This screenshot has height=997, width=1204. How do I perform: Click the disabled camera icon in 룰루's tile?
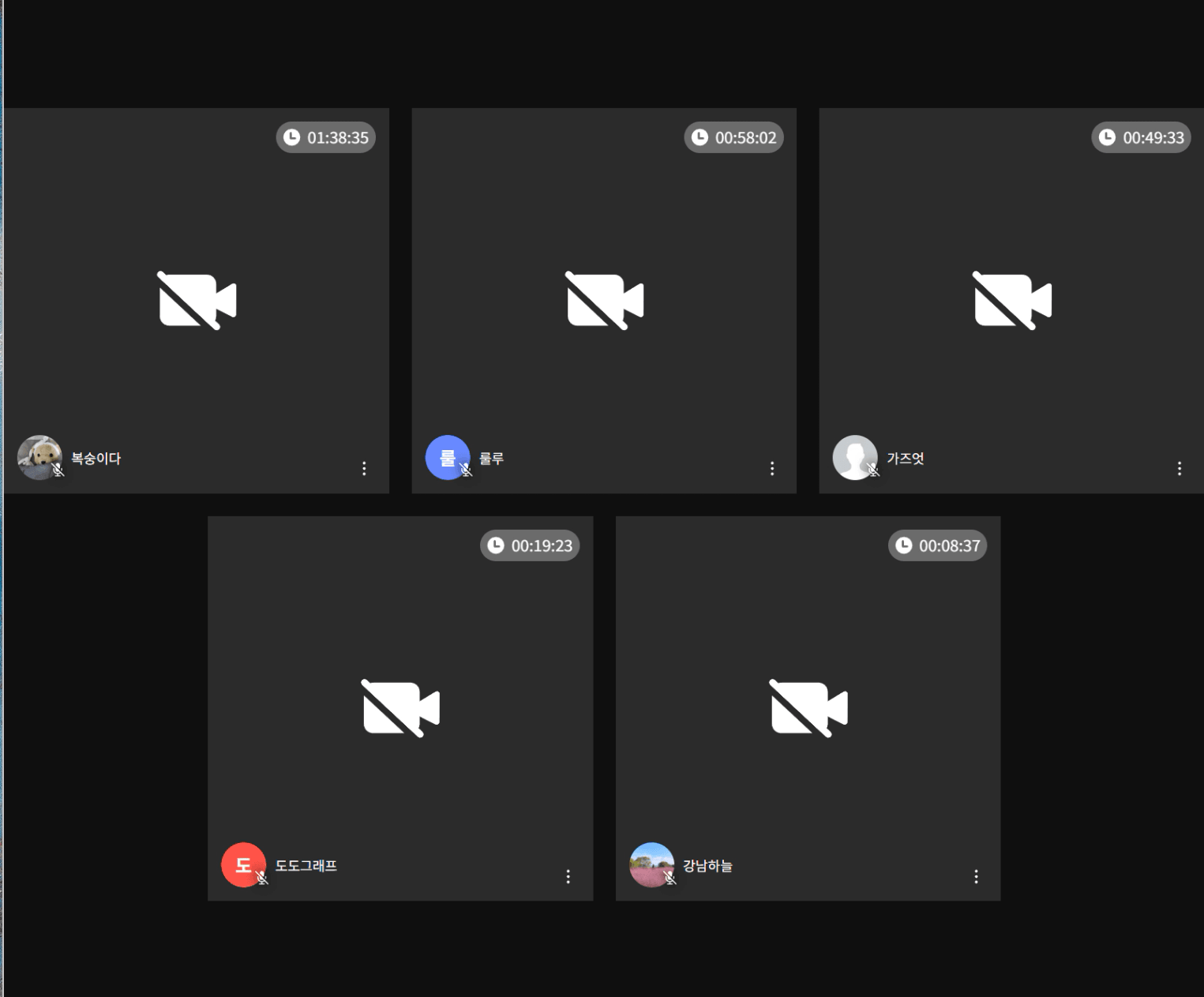coord(605,300)
